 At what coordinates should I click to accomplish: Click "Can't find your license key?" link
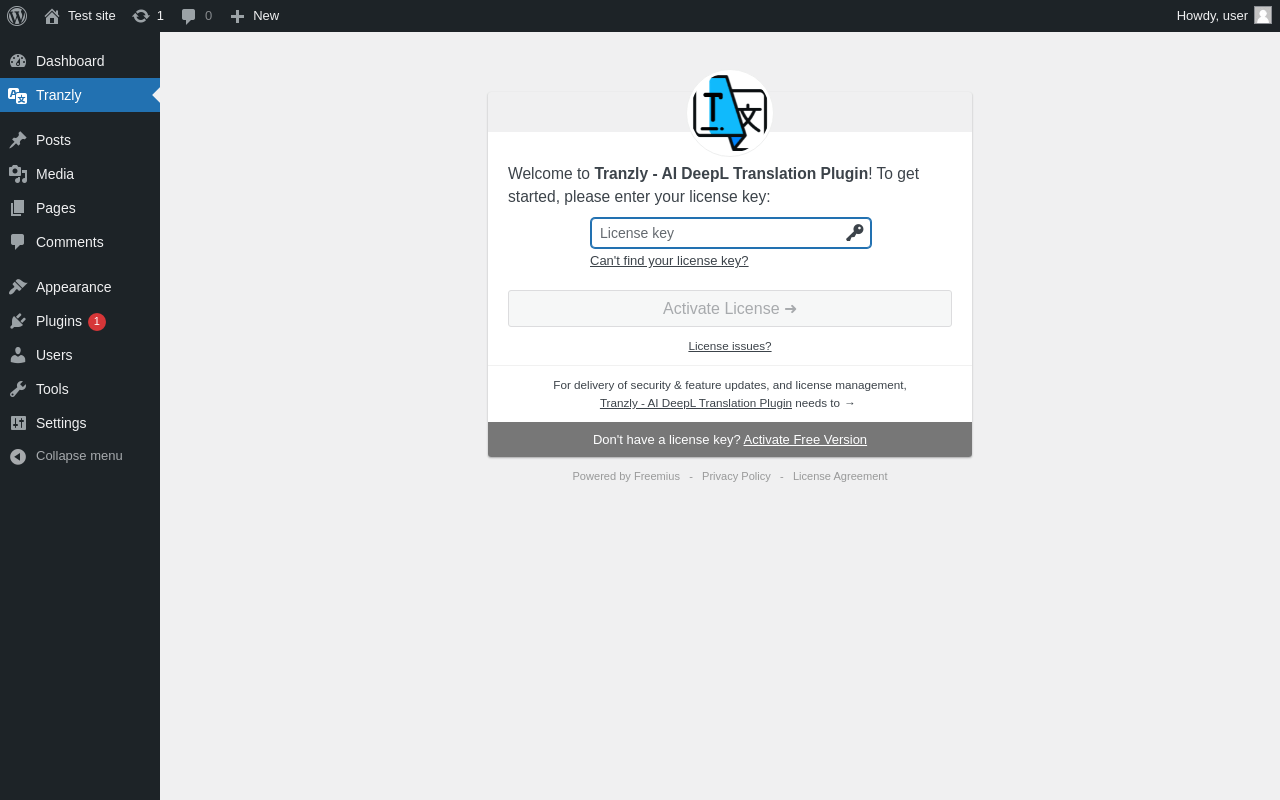[669, 261]
